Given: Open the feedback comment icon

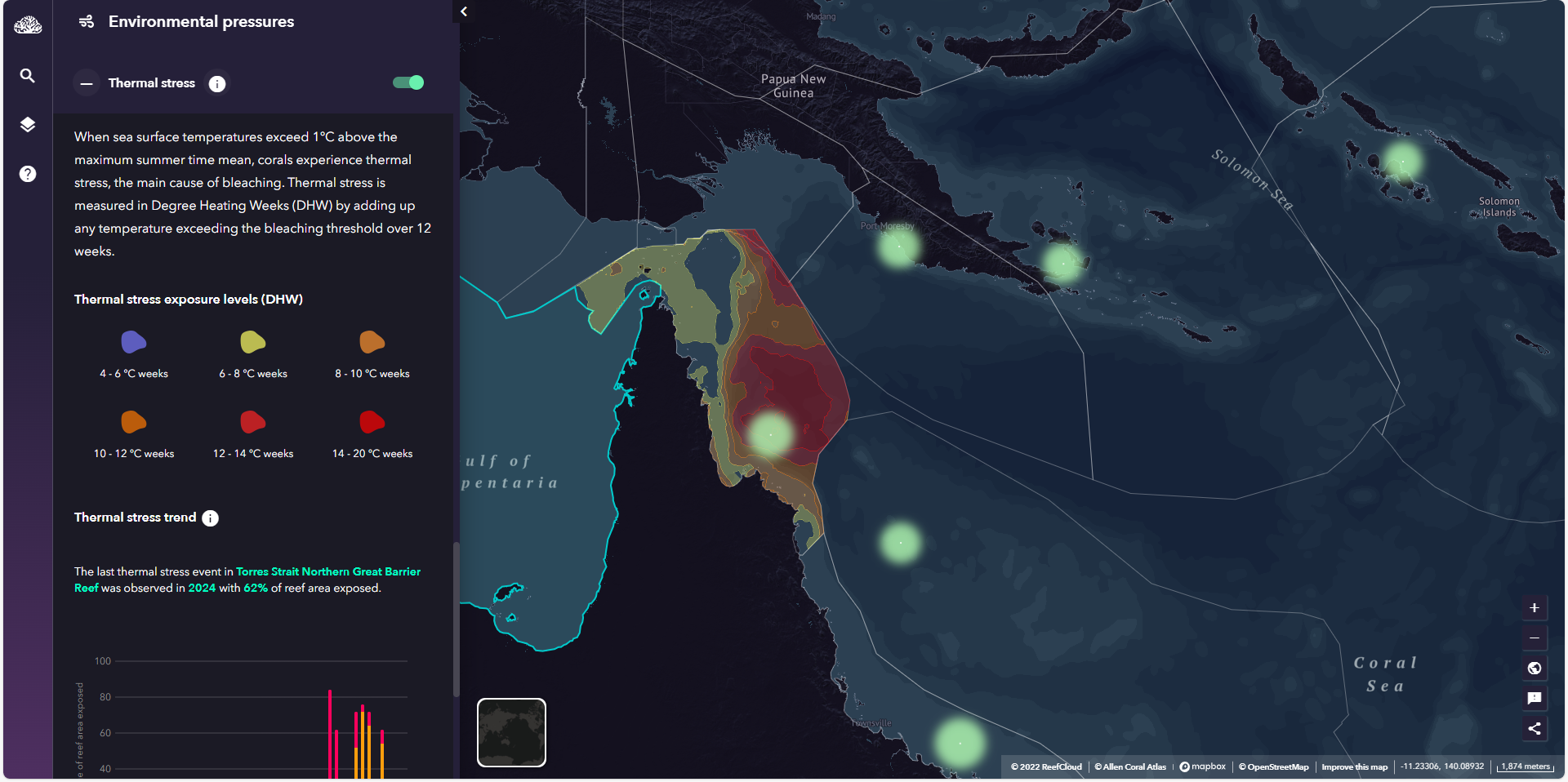Looking at the screenshot, I should (x=1535, y=699).
